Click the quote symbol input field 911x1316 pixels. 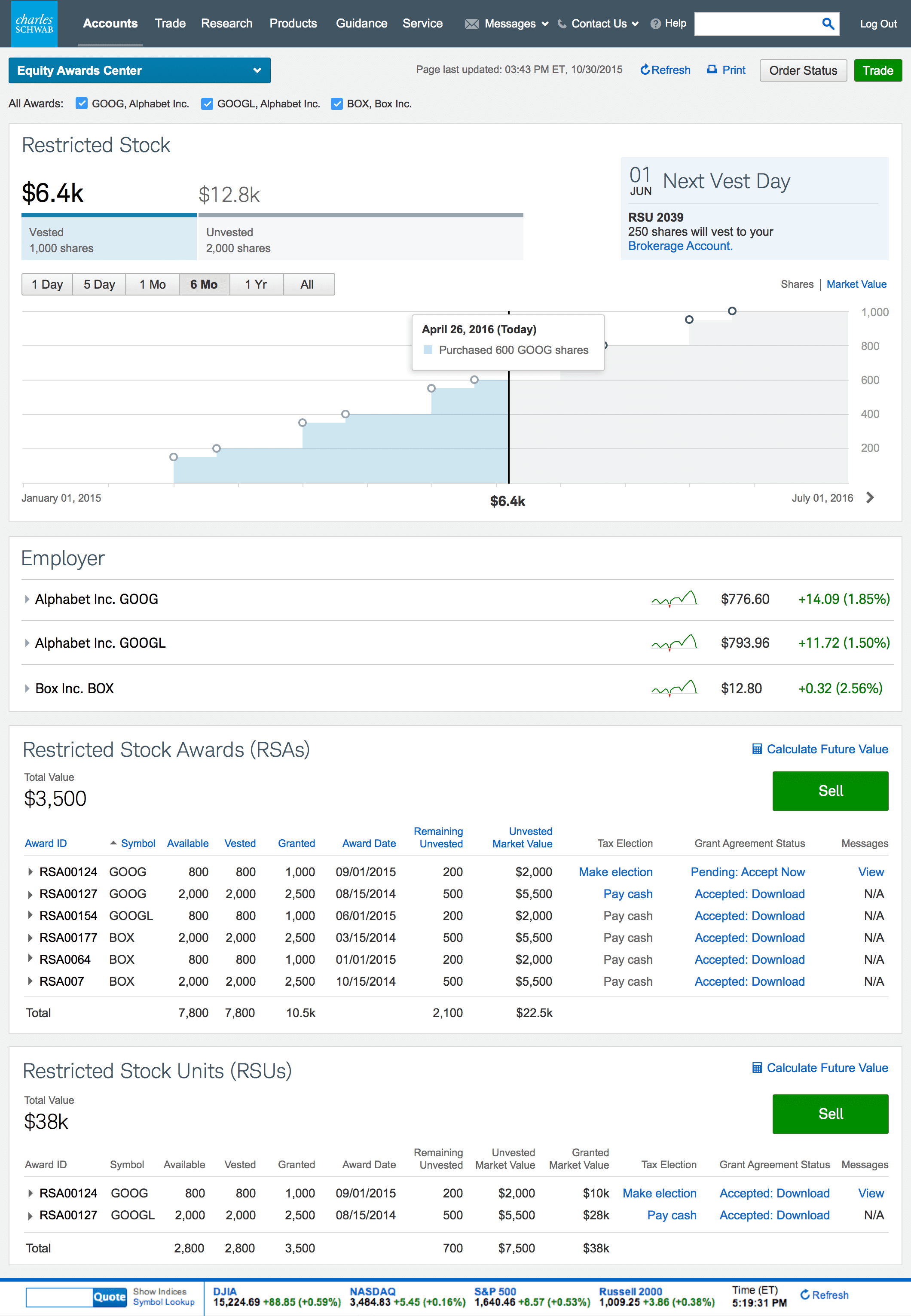click(x=59, y=1297)
